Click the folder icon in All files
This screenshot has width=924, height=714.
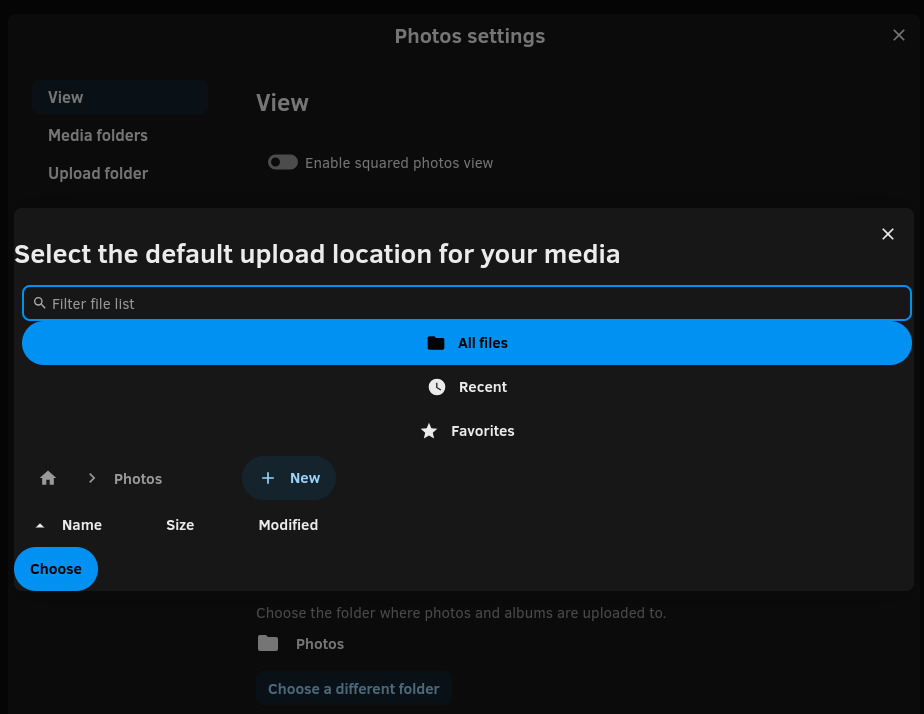pos(436,343)
